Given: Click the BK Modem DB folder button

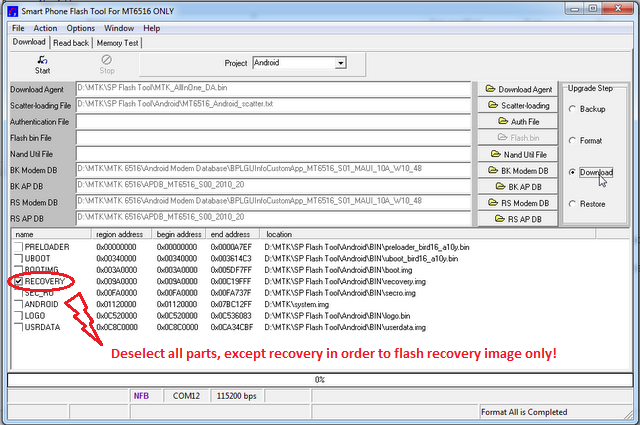Looking at the screenshot, I should tap(518, 171).
